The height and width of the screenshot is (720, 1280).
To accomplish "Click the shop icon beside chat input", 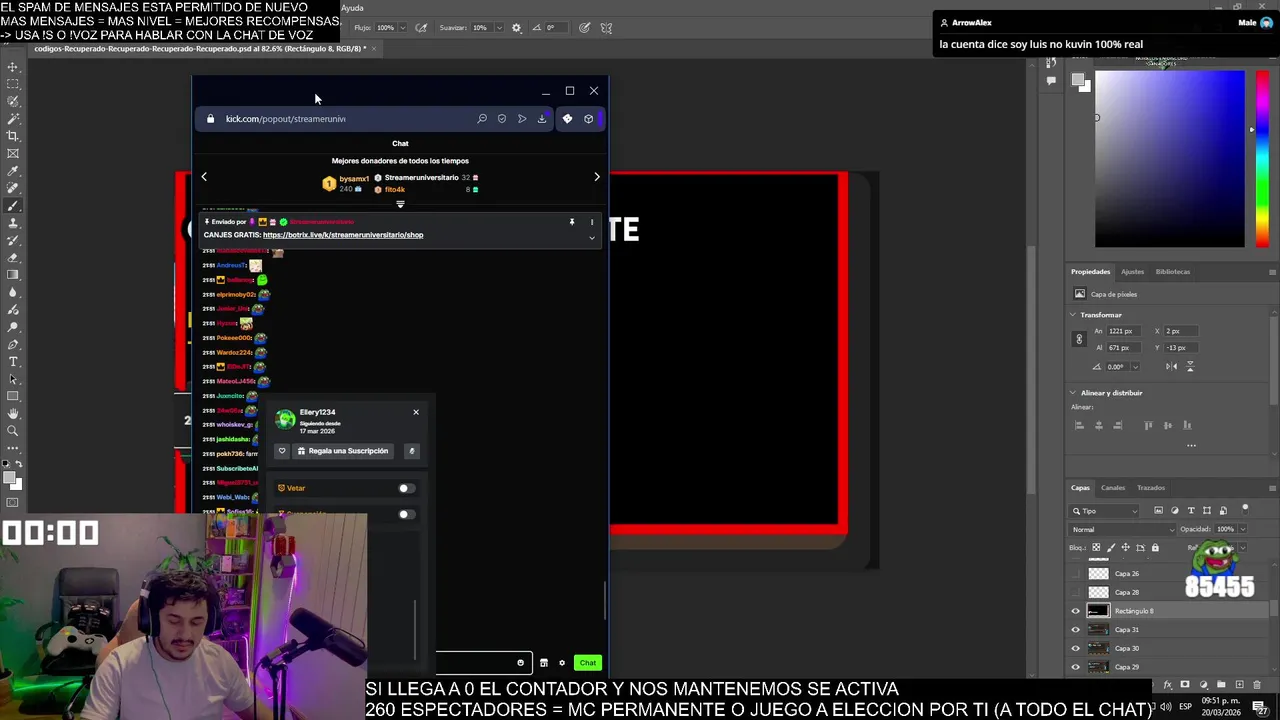I will tap(544, 662).
